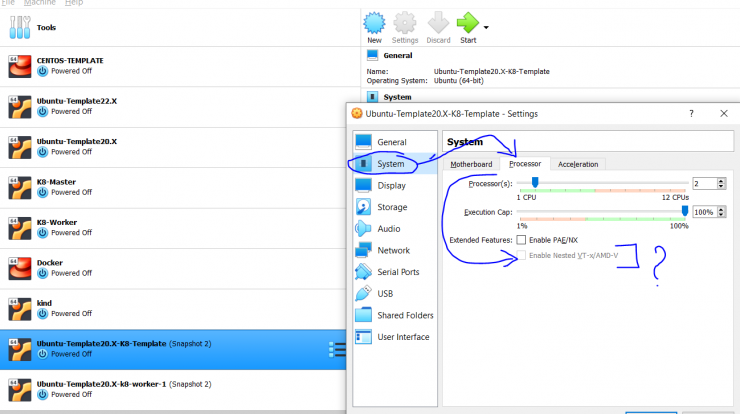Click the help question mark in Settings title bar
Viewport: 740px width, 414px height.
(x=691, y=113)
